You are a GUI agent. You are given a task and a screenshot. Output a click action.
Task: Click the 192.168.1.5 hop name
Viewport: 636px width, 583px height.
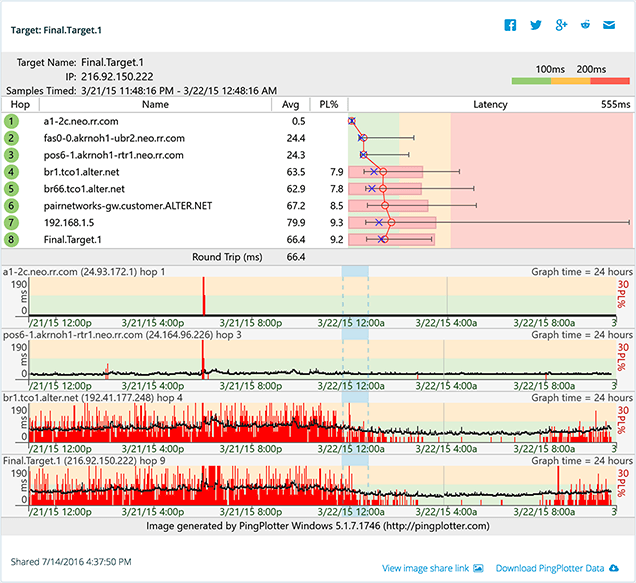(x=69, y=223)
